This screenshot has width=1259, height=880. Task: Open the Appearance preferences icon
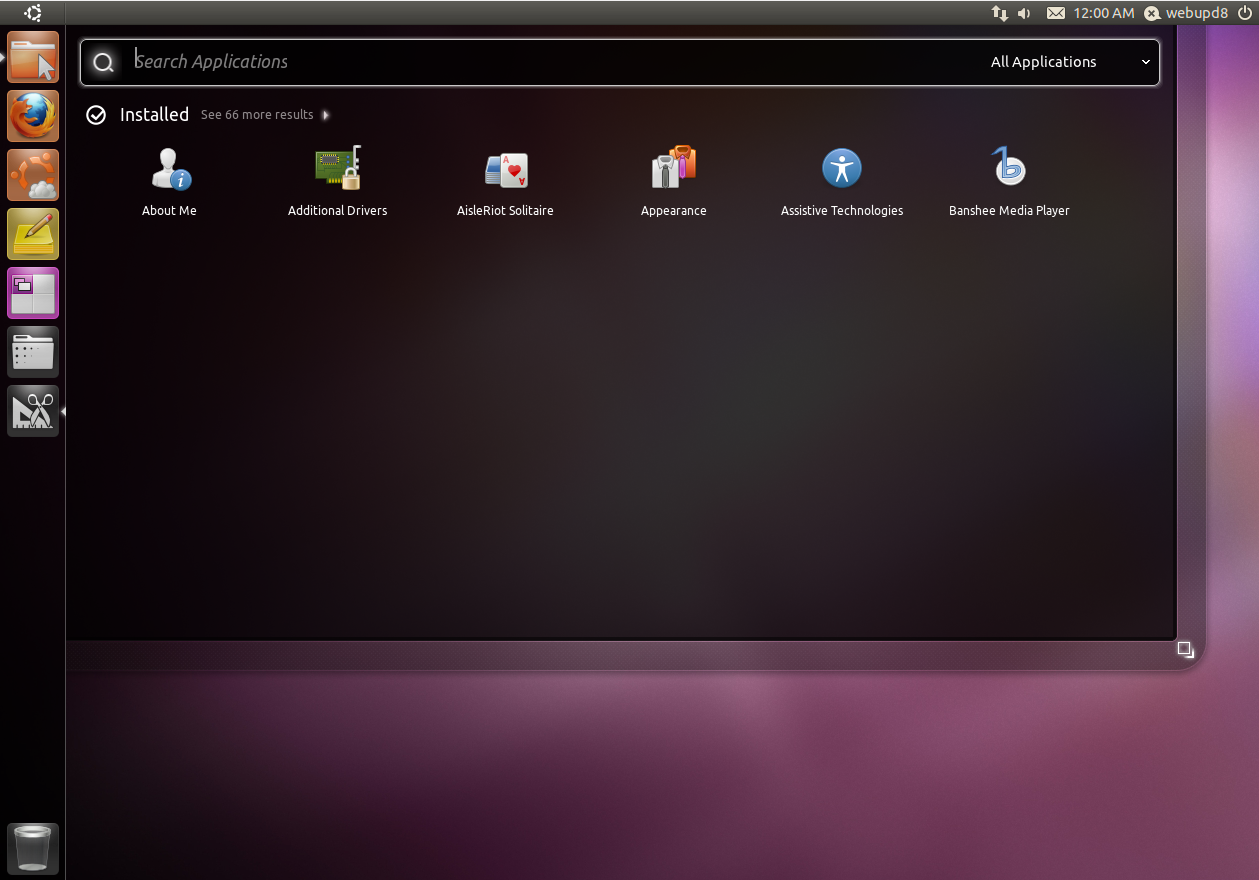[674, 167]
